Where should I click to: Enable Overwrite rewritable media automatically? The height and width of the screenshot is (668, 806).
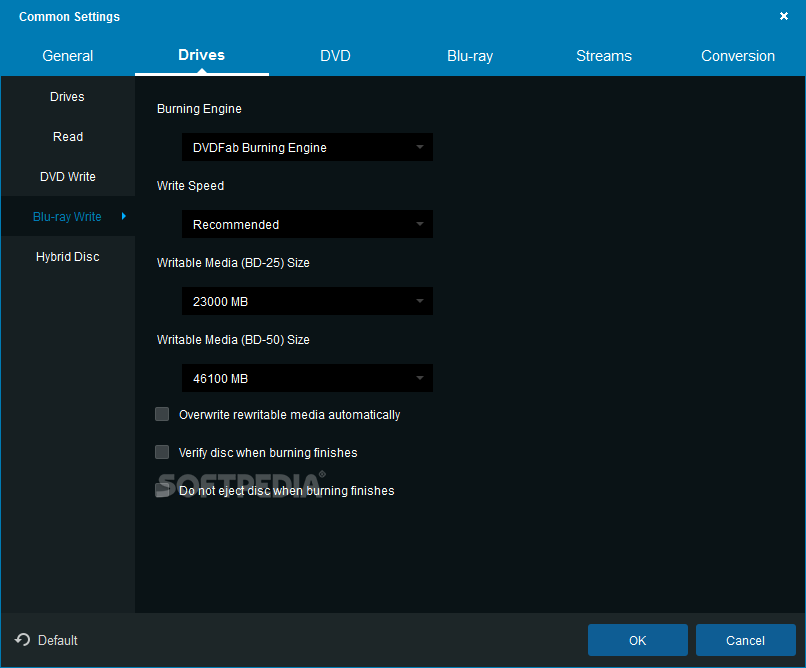coord(162,414)
